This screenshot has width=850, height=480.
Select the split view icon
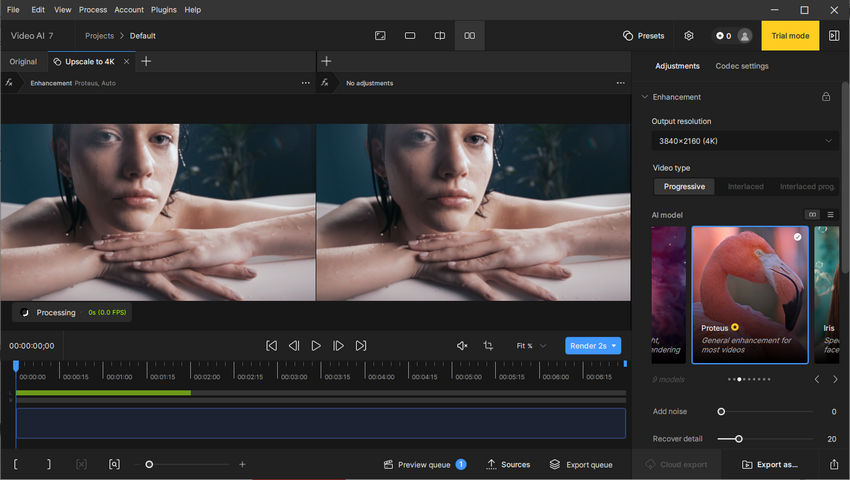click(440, 36)
